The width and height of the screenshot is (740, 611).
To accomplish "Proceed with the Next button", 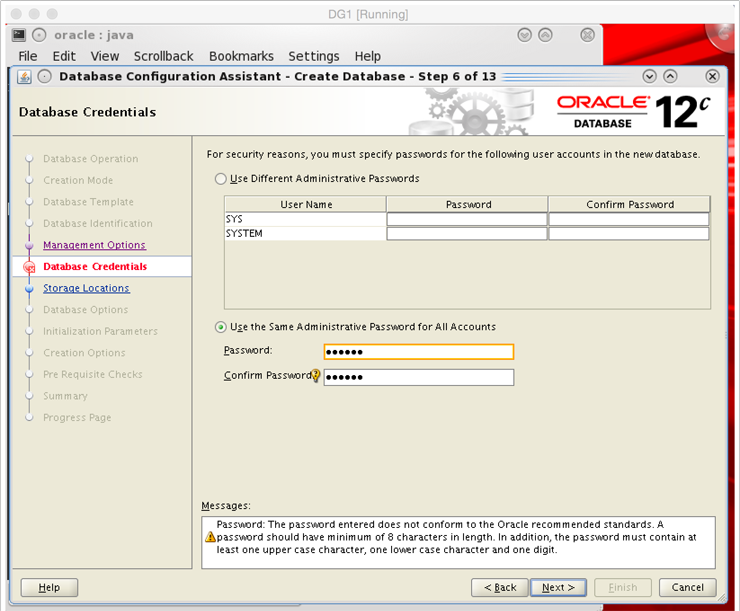I will [558, 587].
